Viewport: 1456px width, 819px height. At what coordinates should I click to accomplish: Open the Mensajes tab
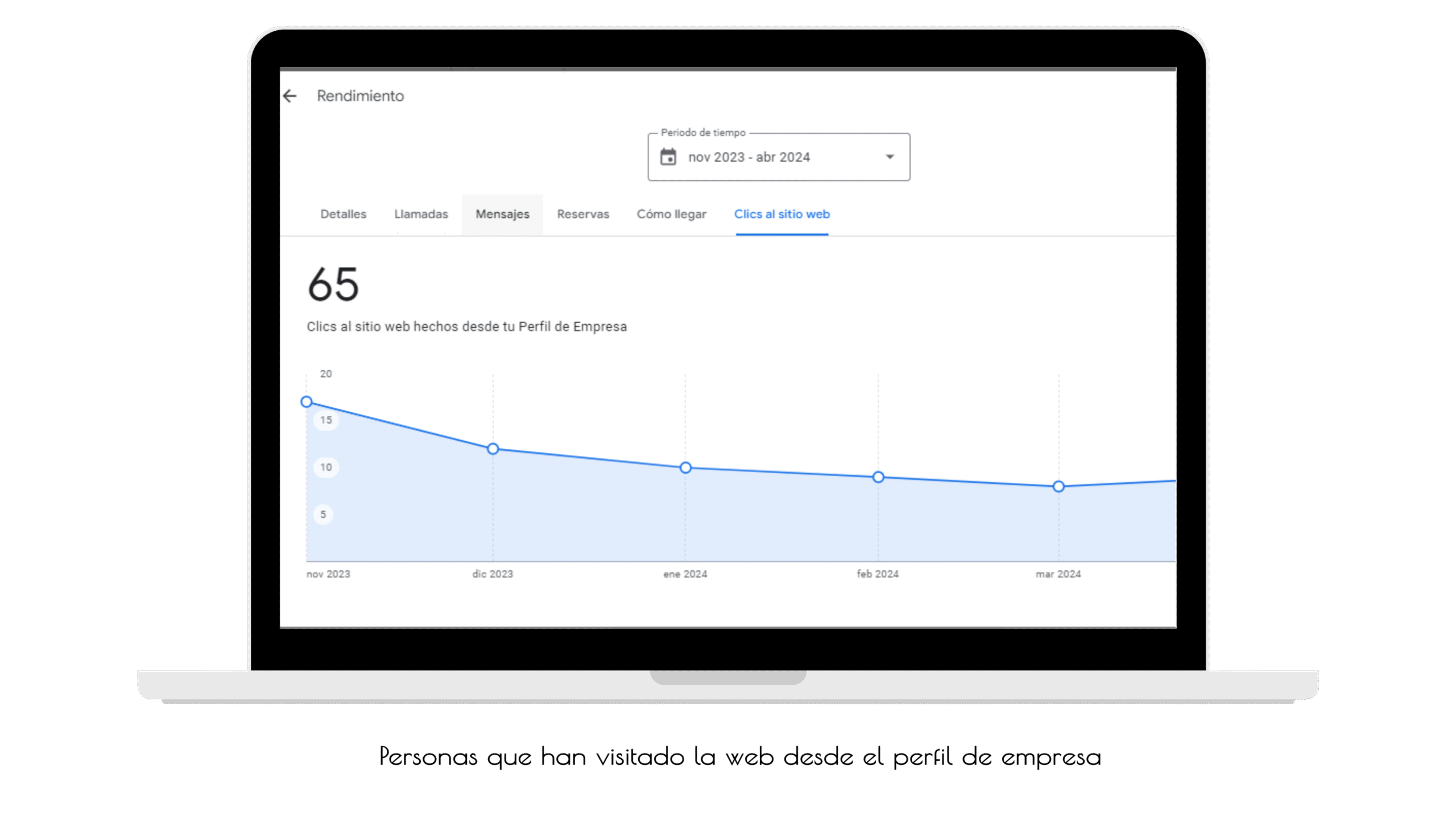point(502,214)
